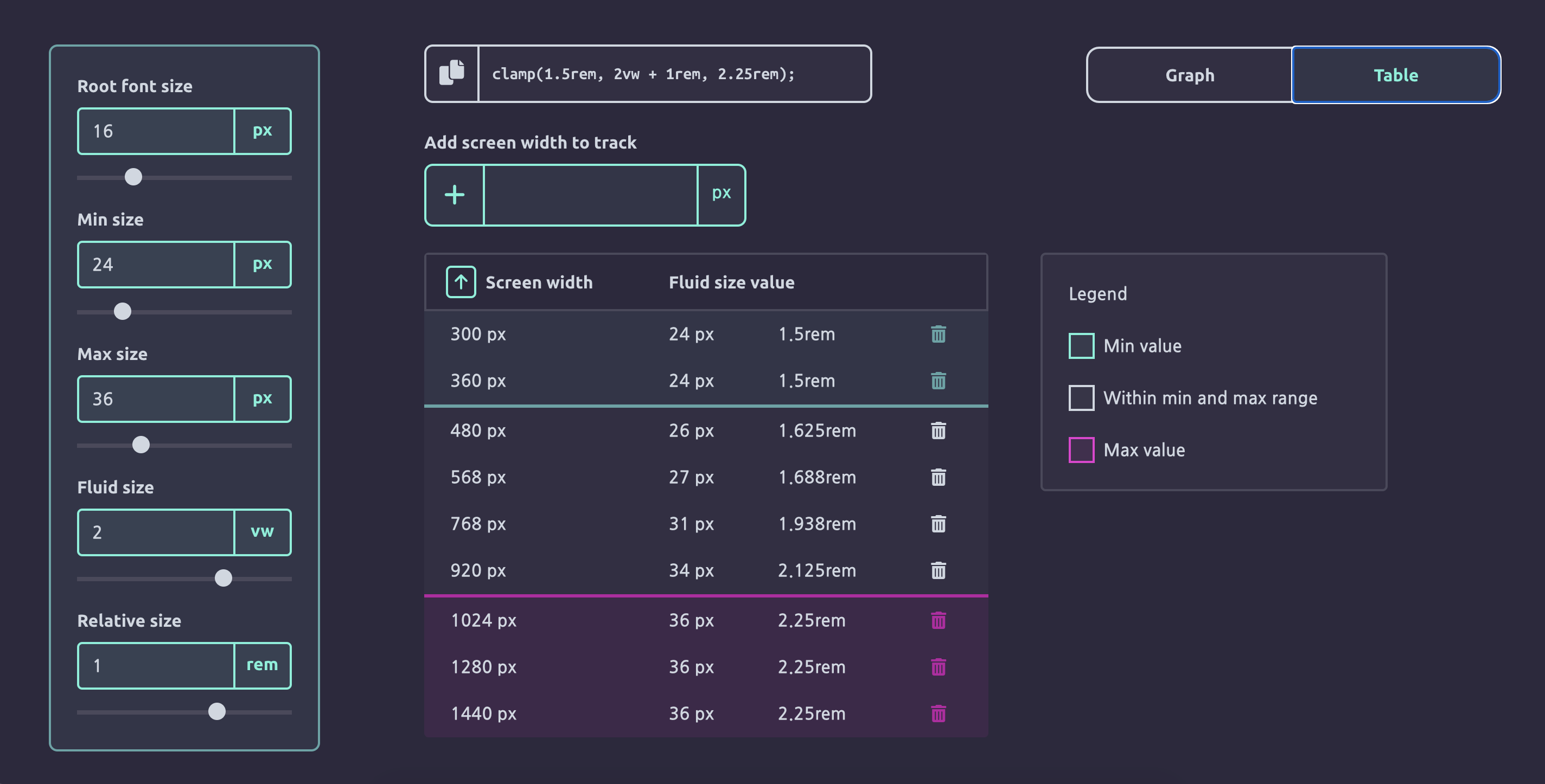Viewport: 1545px width, 784px height.
Task: Click the Max value legend swatch
Action: pos(1081,450)
